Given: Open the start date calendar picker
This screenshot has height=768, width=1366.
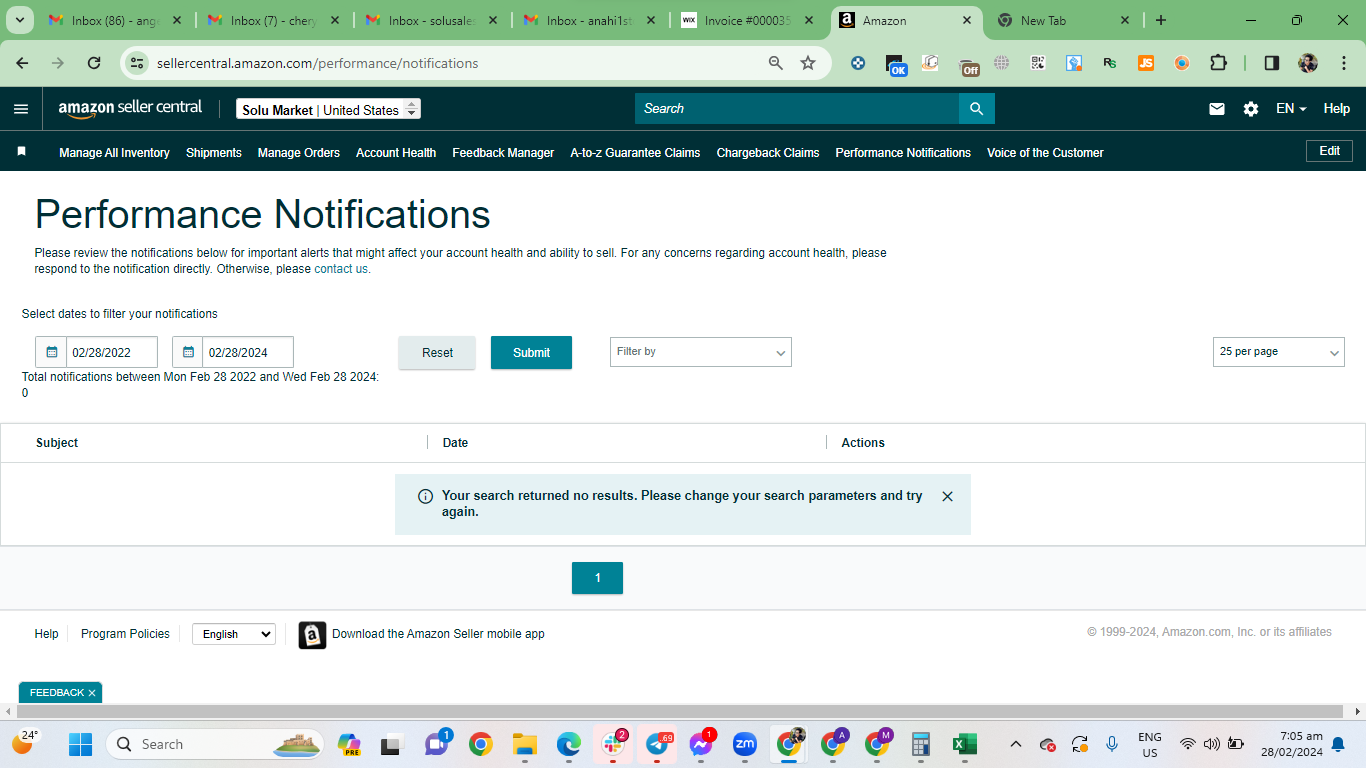Looking at the screenshot, I should click(51, 352).
